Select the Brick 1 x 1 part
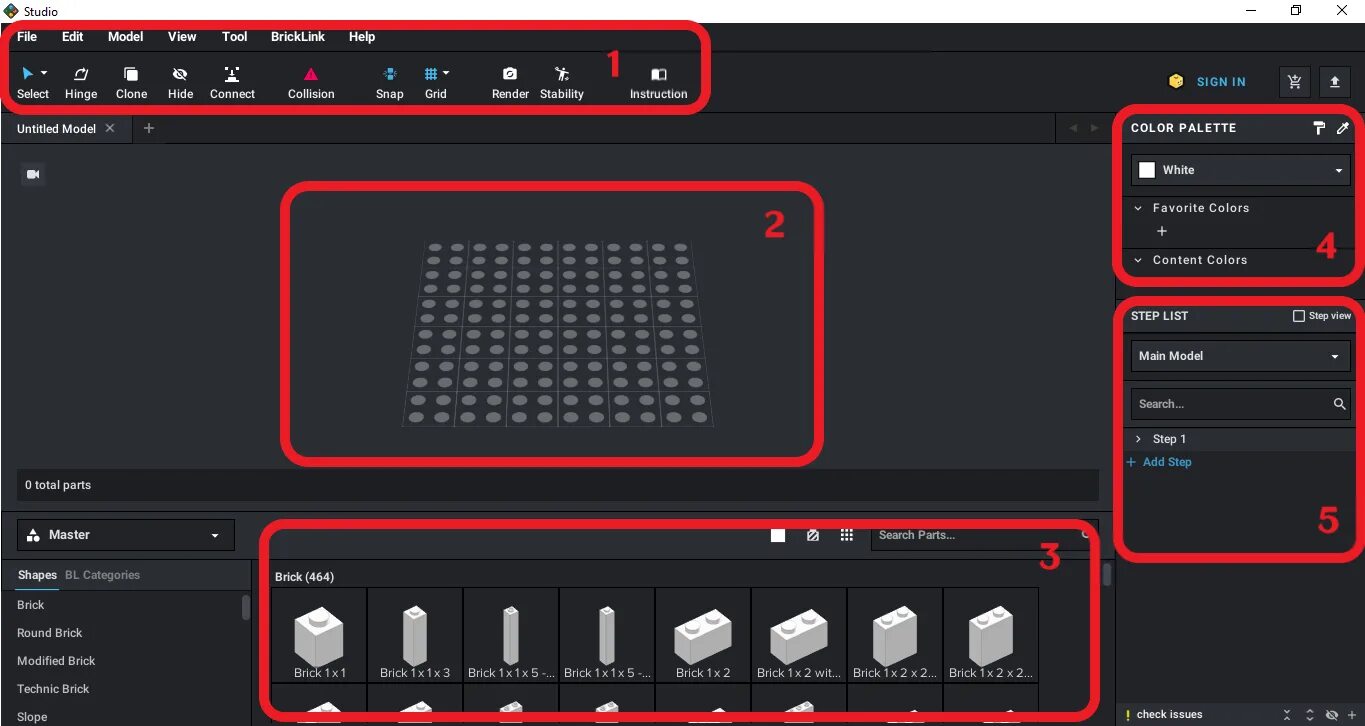Image resolution: width=1365 pixels, height=726 pixels. (x=319, y=635)
